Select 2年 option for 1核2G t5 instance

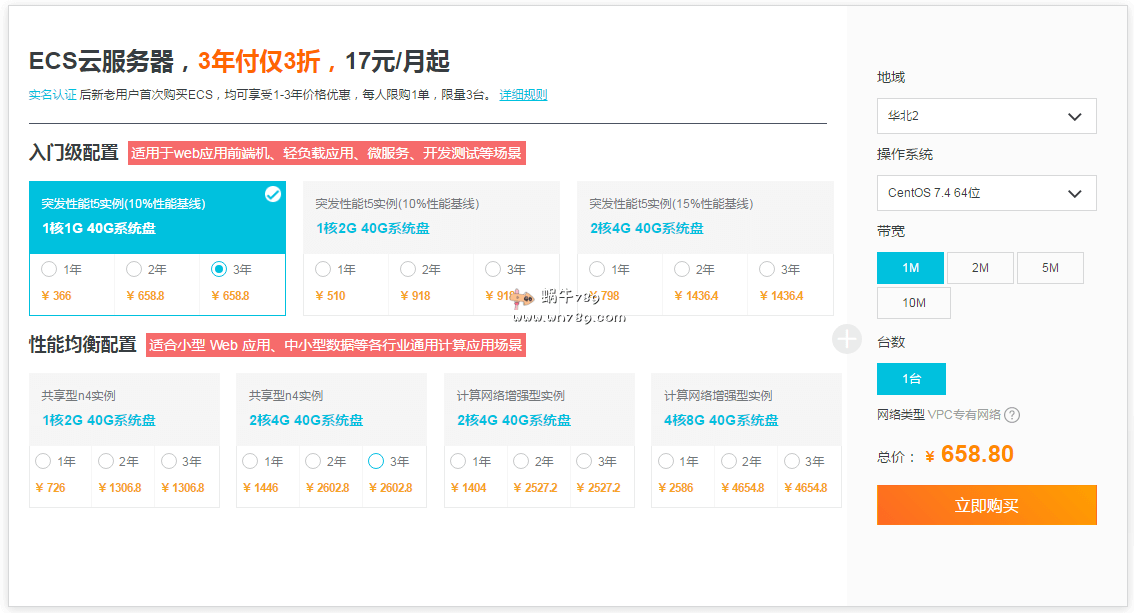[408, 269]
